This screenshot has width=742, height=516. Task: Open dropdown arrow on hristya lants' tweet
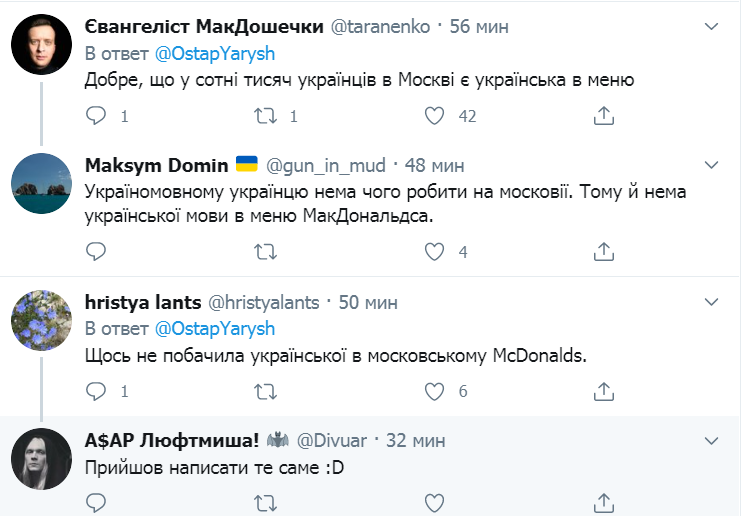712,302
